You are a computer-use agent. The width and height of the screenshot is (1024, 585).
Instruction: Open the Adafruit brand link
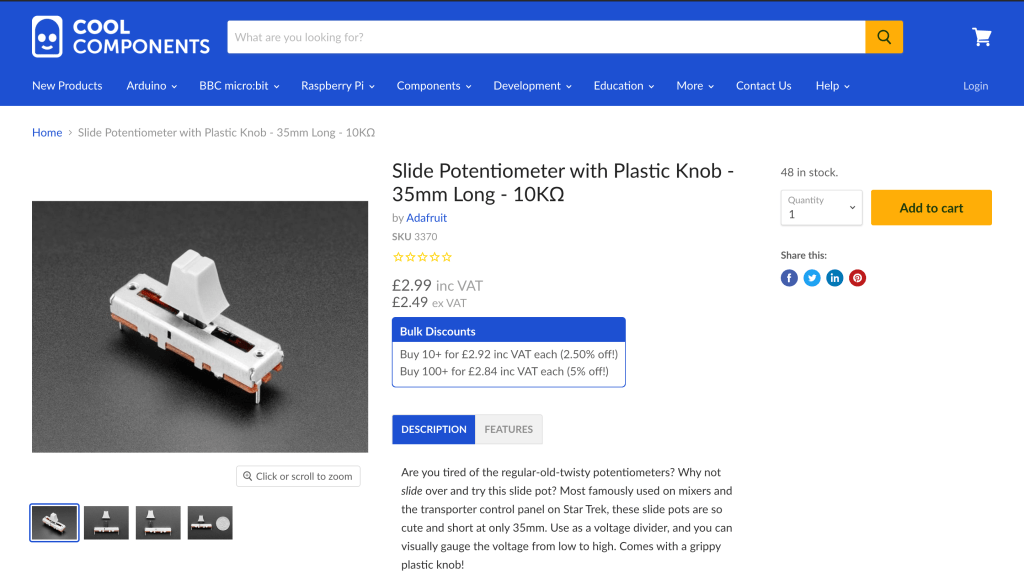pyautogui.click(x=426, y=218)
